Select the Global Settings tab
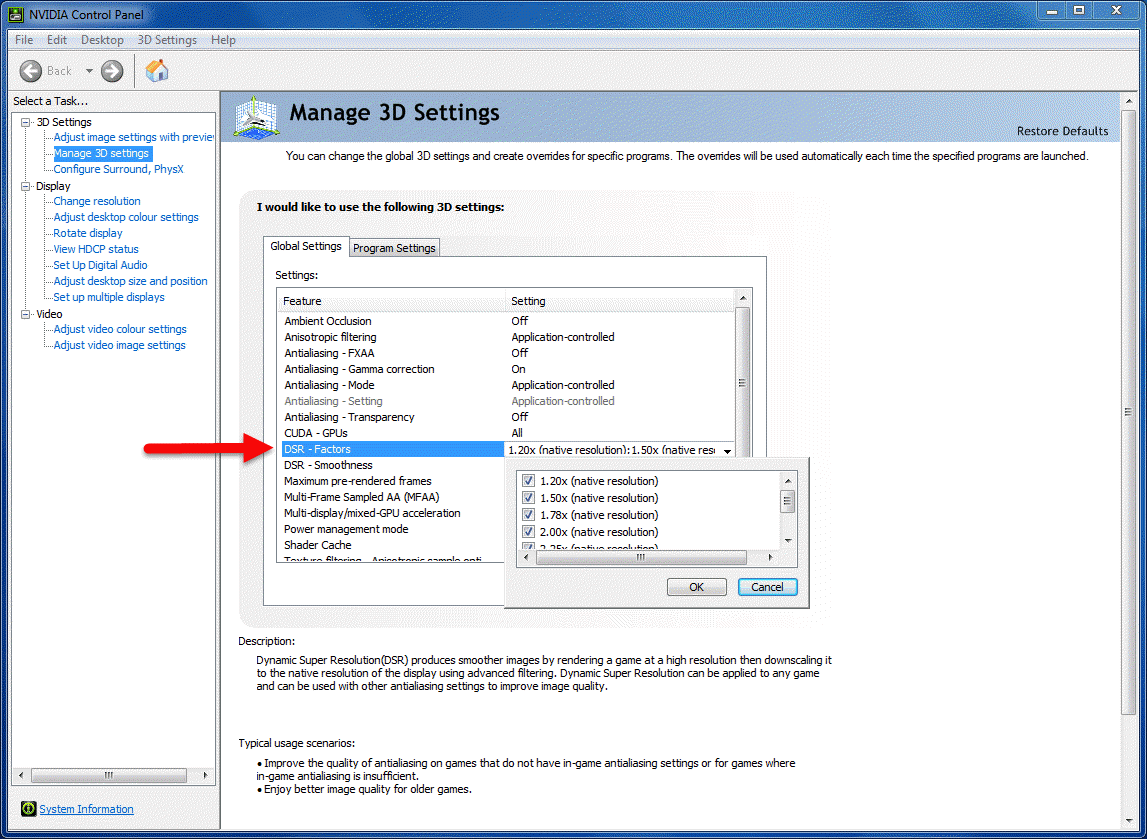This screenshot has height=839, width=1147. point(306,247)
